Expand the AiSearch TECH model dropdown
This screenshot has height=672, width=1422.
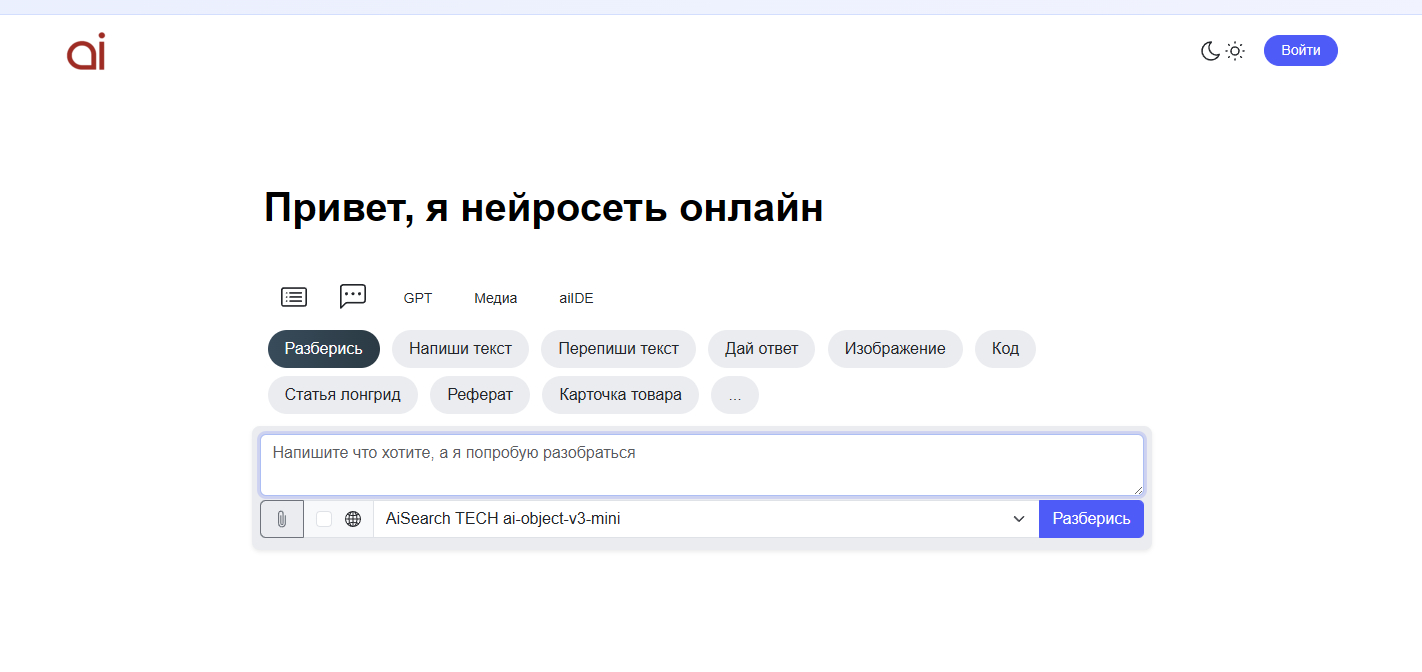pyautogui.click(x=706, y=519)
